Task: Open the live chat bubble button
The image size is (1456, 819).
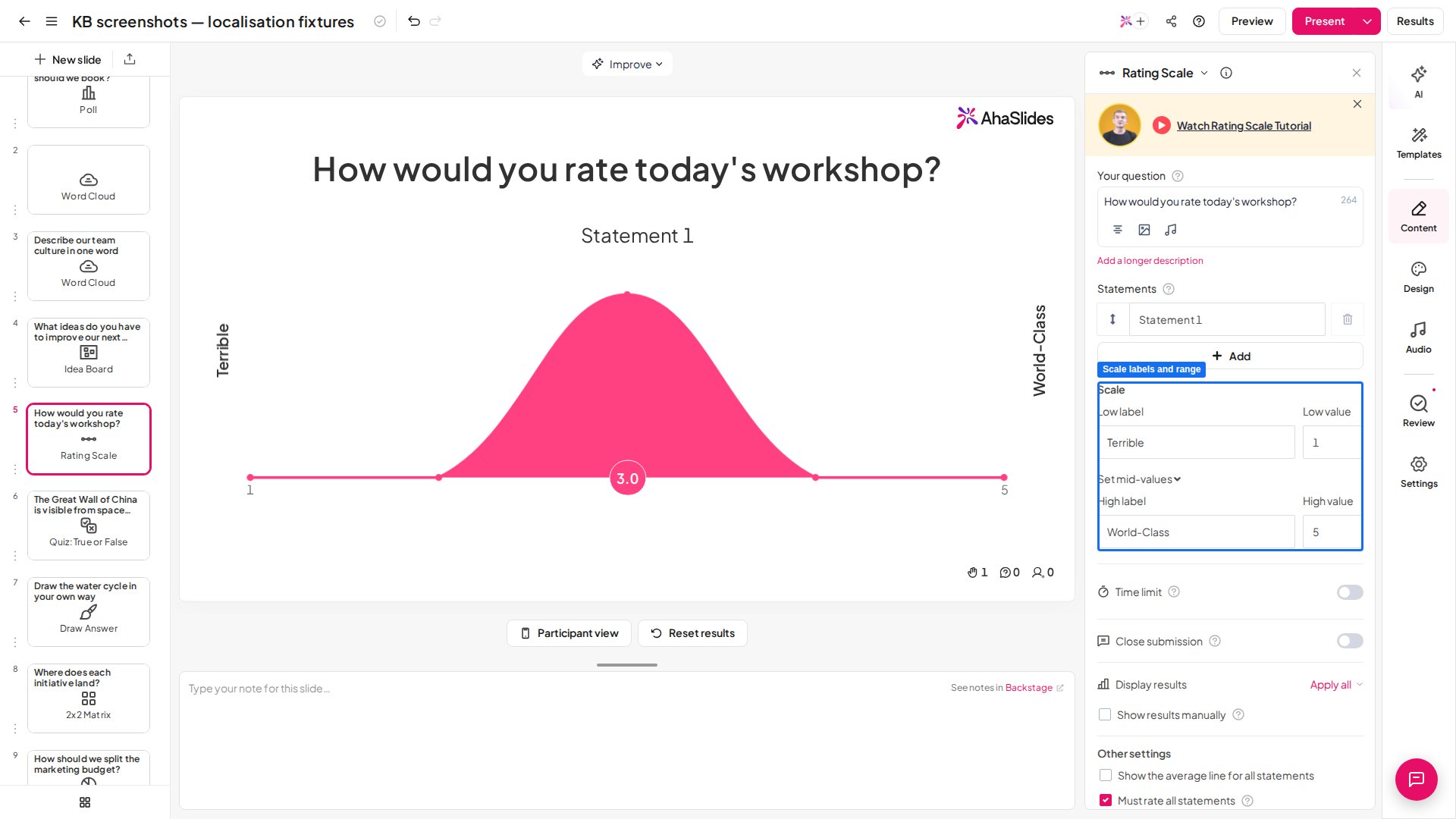Action: tap(1416, 779)
